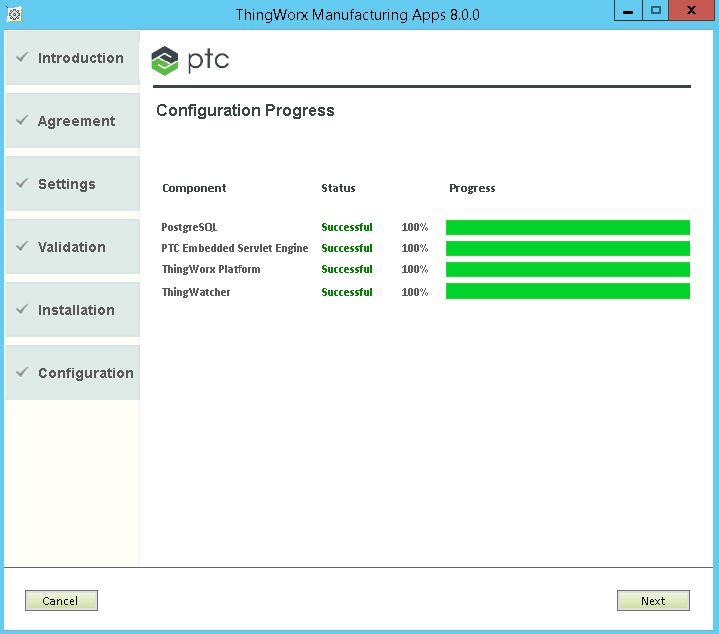This screenshot has width=719, height=634.
Task: Click the 100% value for PostgreSQL
Action: [x=415, y=227]
